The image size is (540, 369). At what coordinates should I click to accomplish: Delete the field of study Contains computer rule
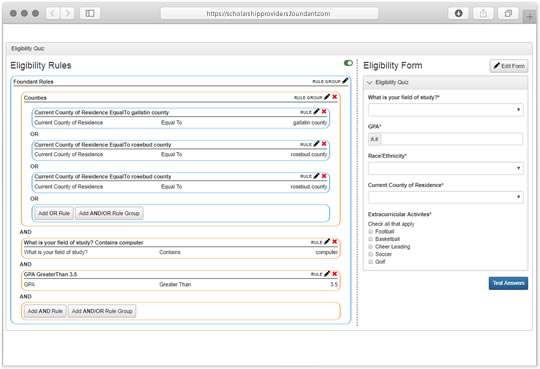click(334, 242)
